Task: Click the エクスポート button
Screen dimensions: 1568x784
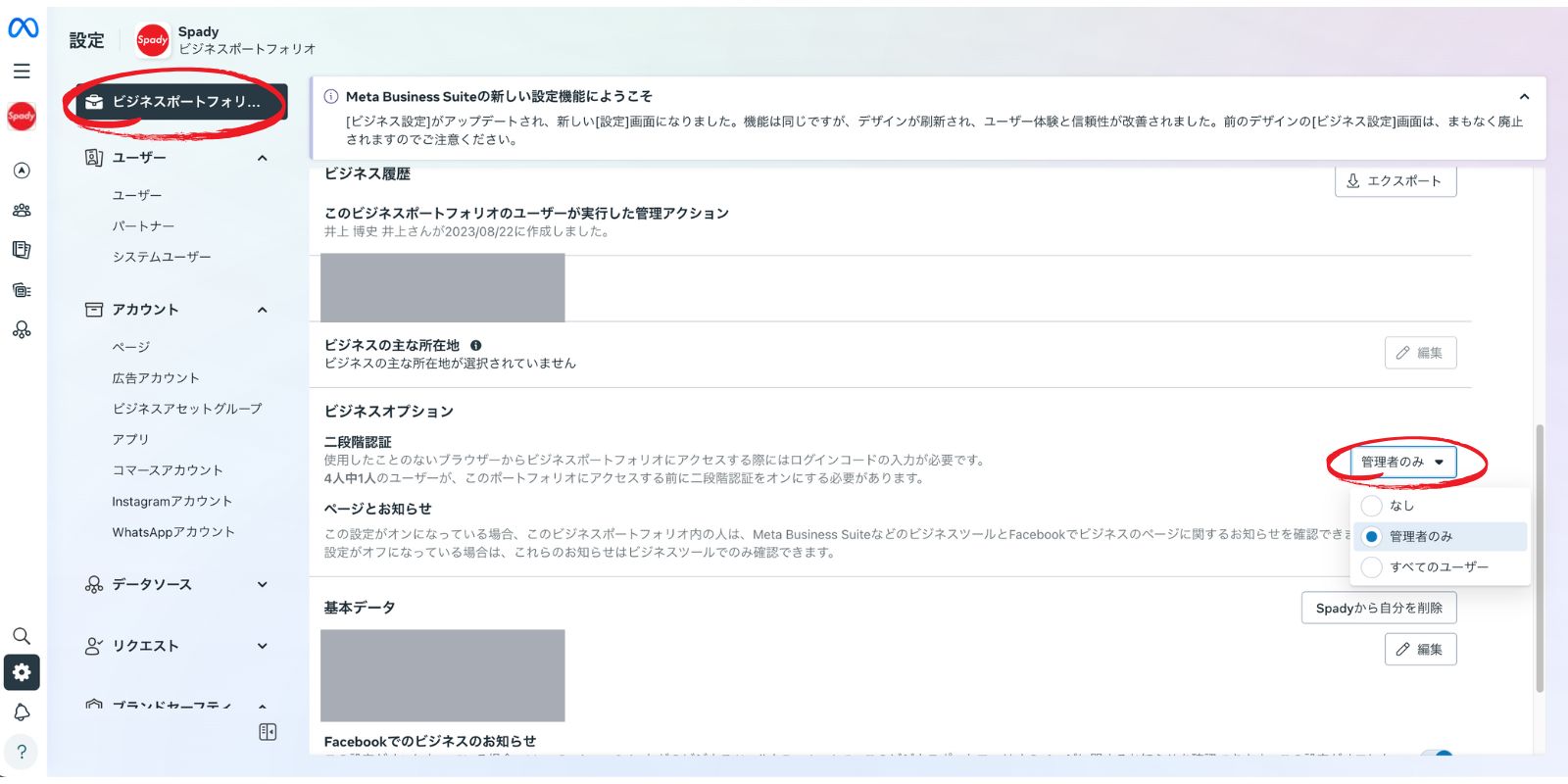Action: [x=1396, y=181]
